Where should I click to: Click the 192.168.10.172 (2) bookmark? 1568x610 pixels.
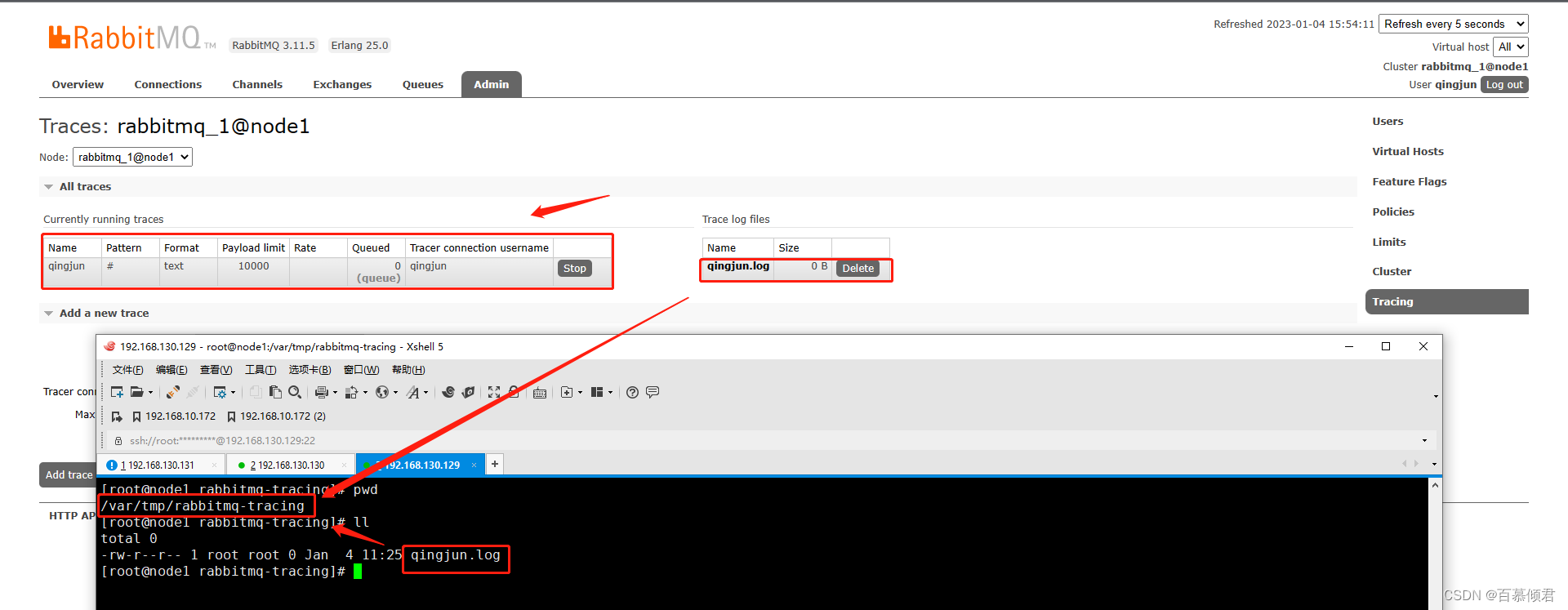click(x=276, y=416)
